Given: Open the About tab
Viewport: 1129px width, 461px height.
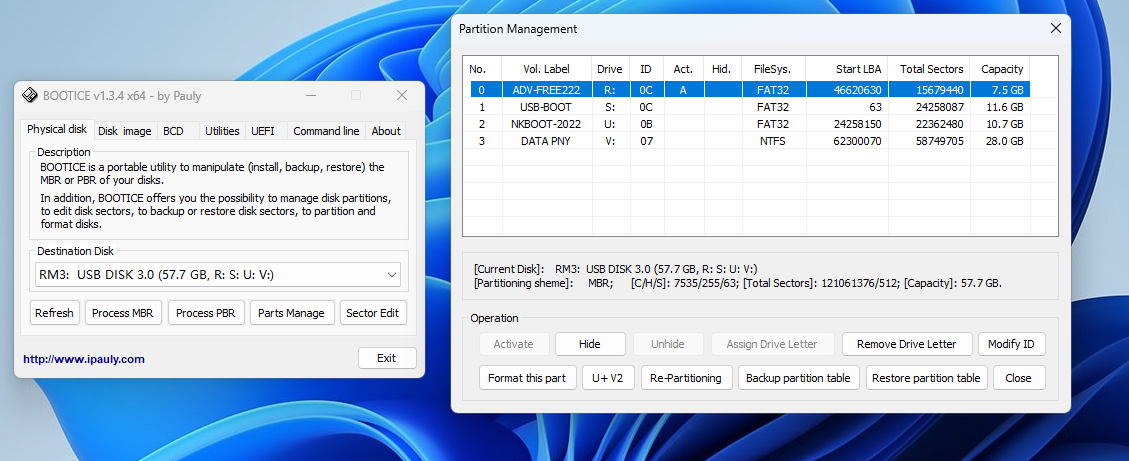Looking at the screenshot, I should pos(386,131).
